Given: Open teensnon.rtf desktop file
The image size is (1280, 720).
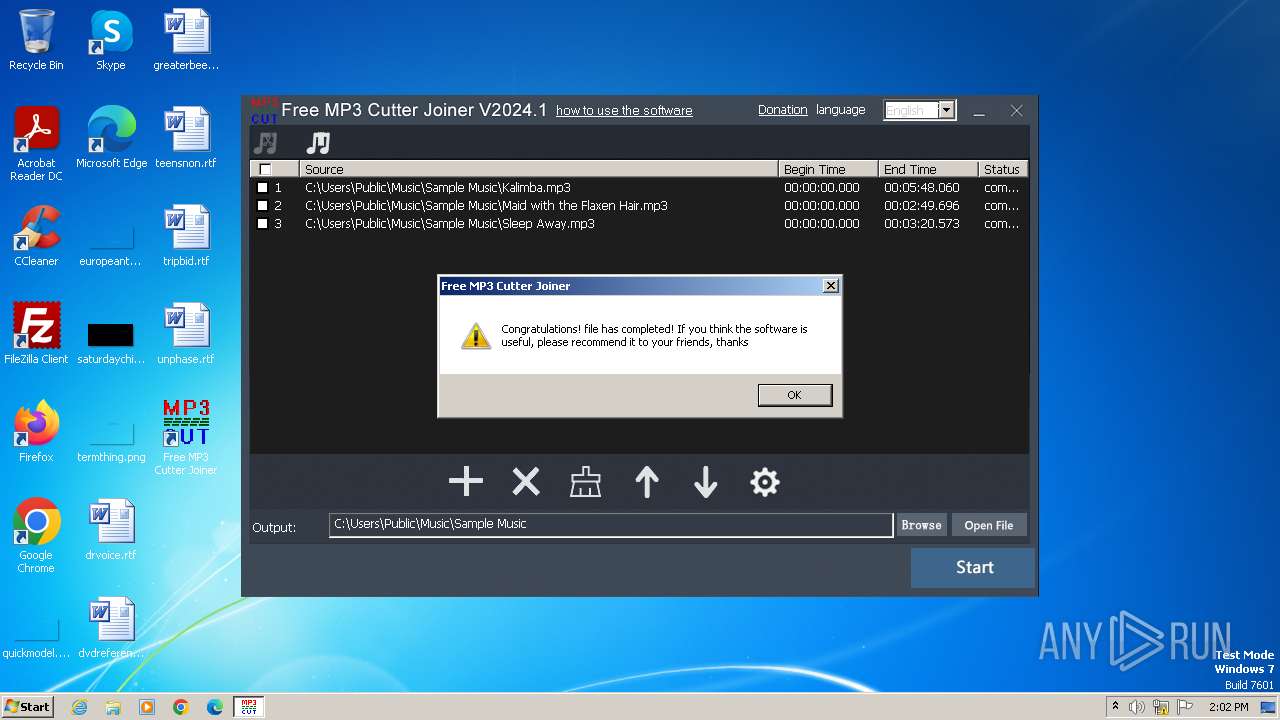Looking at the screenshot, I should [x=186, y=139].
